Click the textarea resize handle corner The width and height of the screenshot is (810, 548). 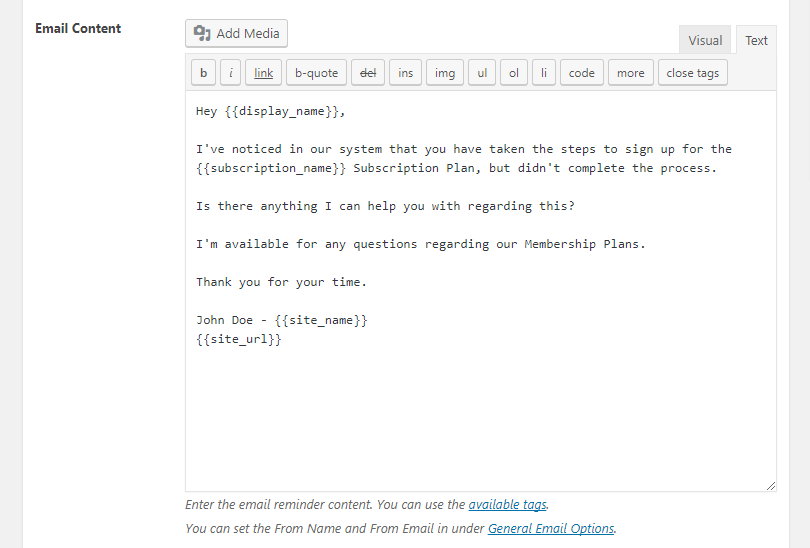point(771,486)
